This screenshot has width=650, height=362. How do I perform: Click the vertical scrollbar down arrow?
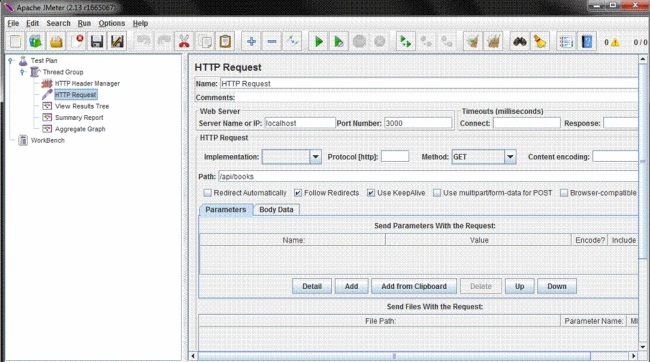coord(643,347)
